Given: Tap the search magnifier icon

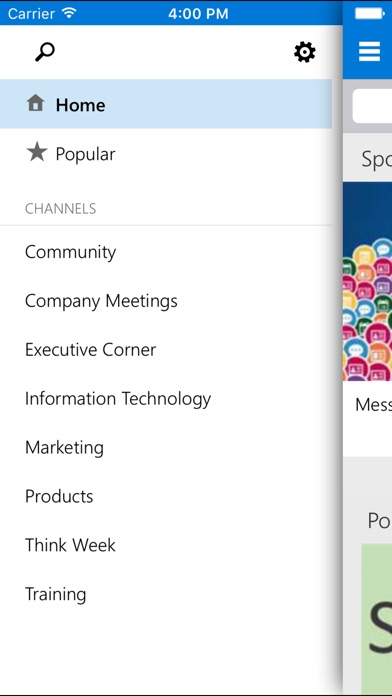Looking at the screenshot, I should click(x=45, y=52).
